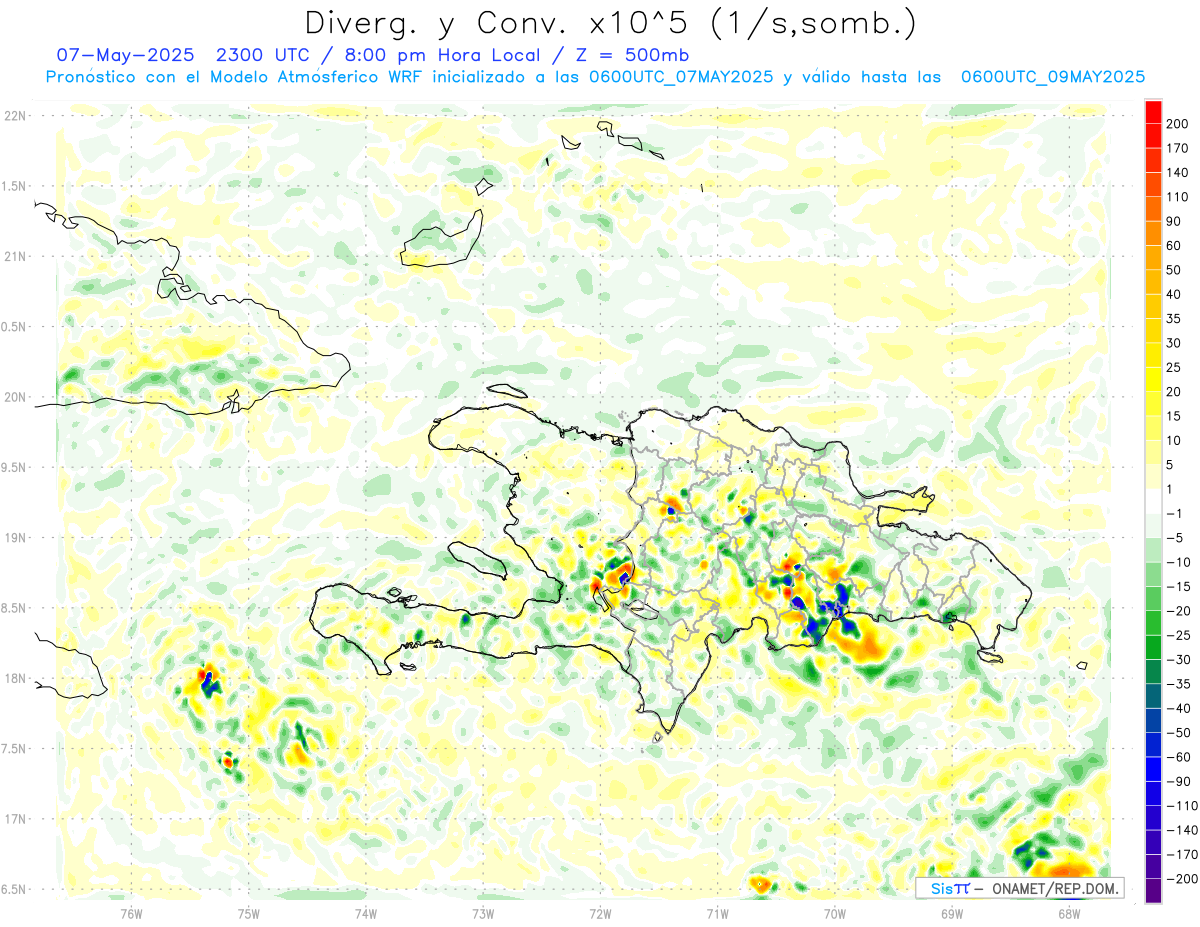The image size is (1200, 927).
Task: Select the green swatch between -20 and -25
Action: click(x=1153, y=623)
